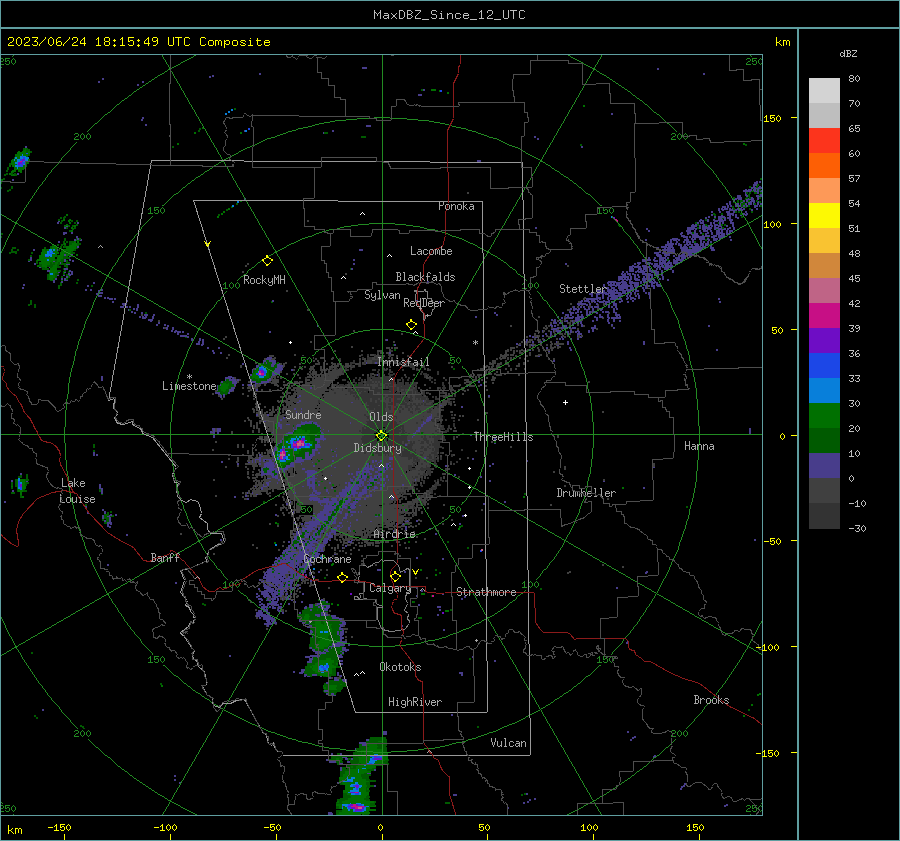Click the Olds label
900x841 pixels.
381,417
